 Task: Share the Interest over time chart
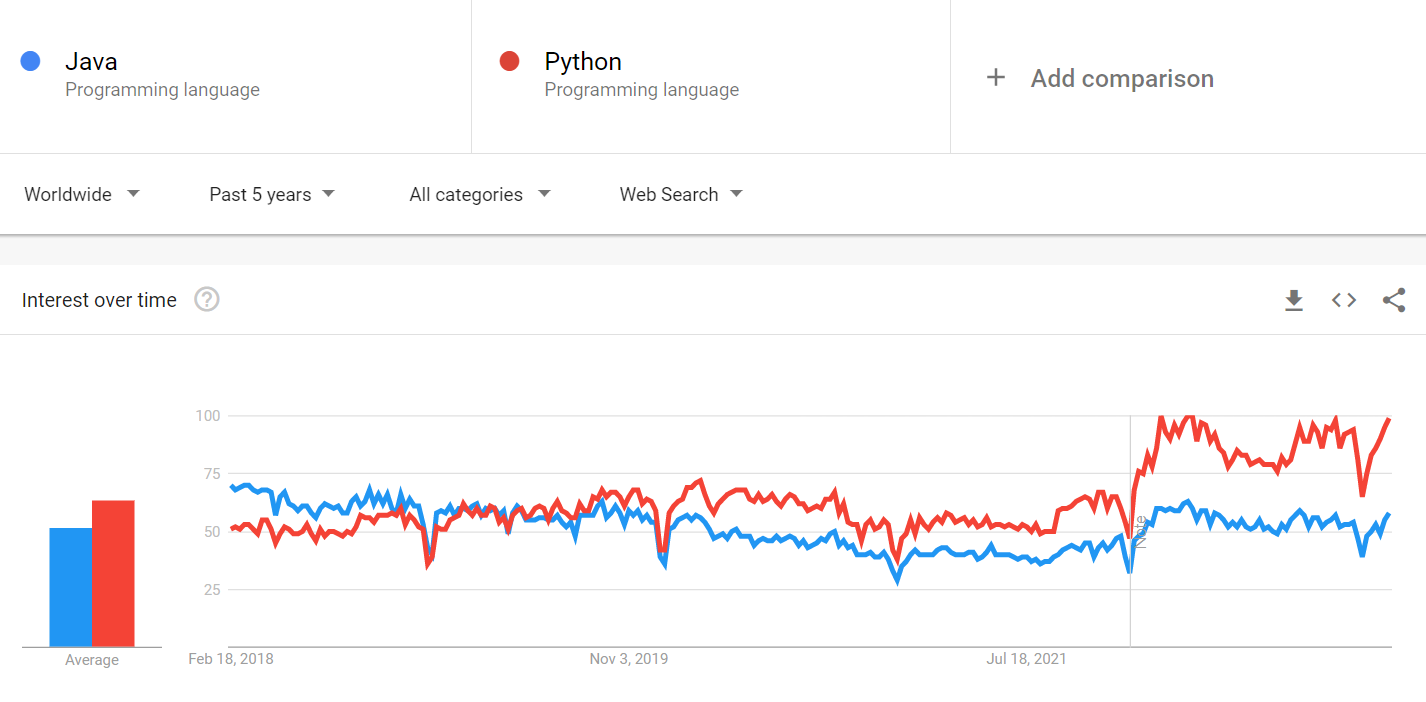click(1394, 299)
